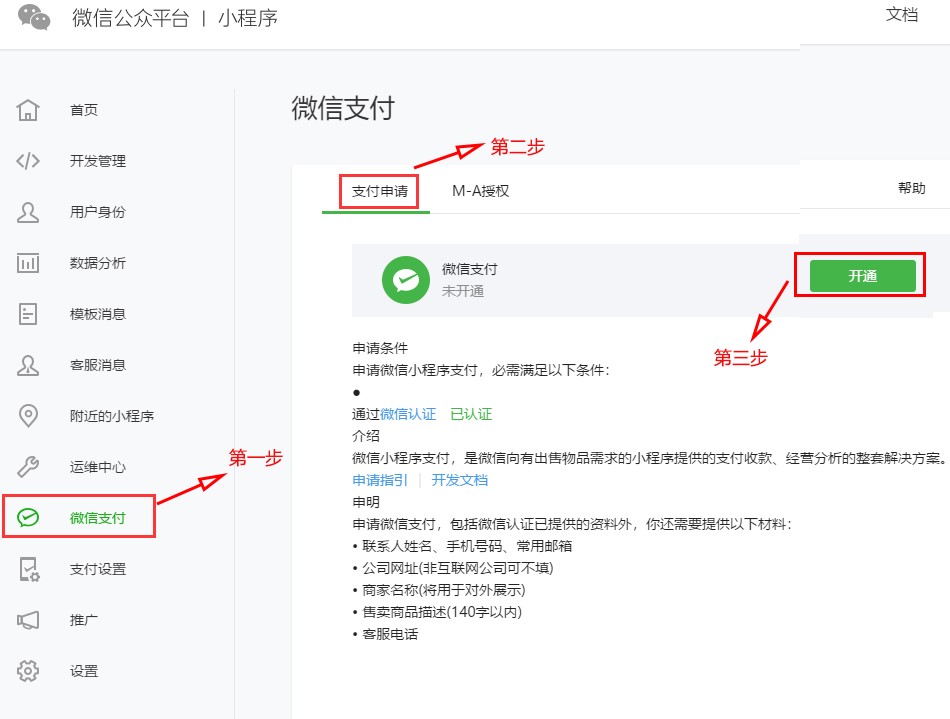Click the 未开通 status text

[462, 291]
